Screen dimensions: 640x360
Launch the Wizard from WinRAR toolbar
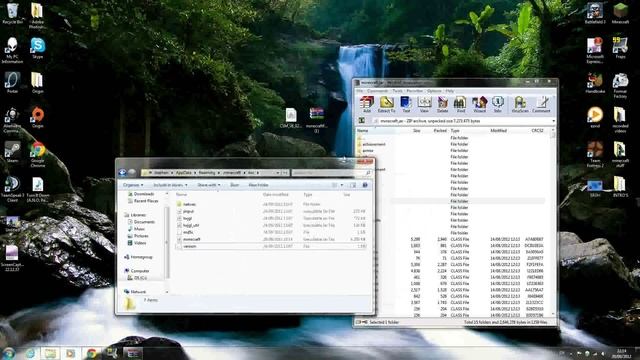pyautogui.click(x=479, y=104)
